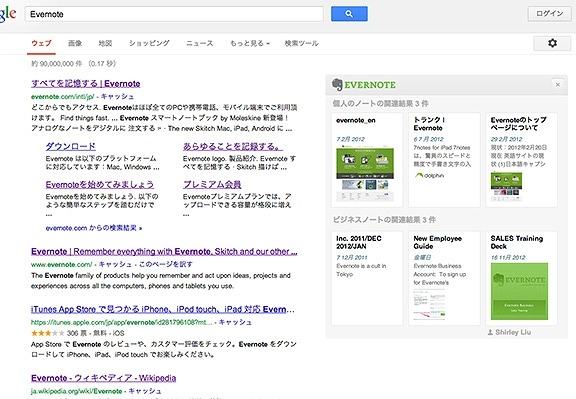Click the green SALES Training Deck cover image

point(519,291)
